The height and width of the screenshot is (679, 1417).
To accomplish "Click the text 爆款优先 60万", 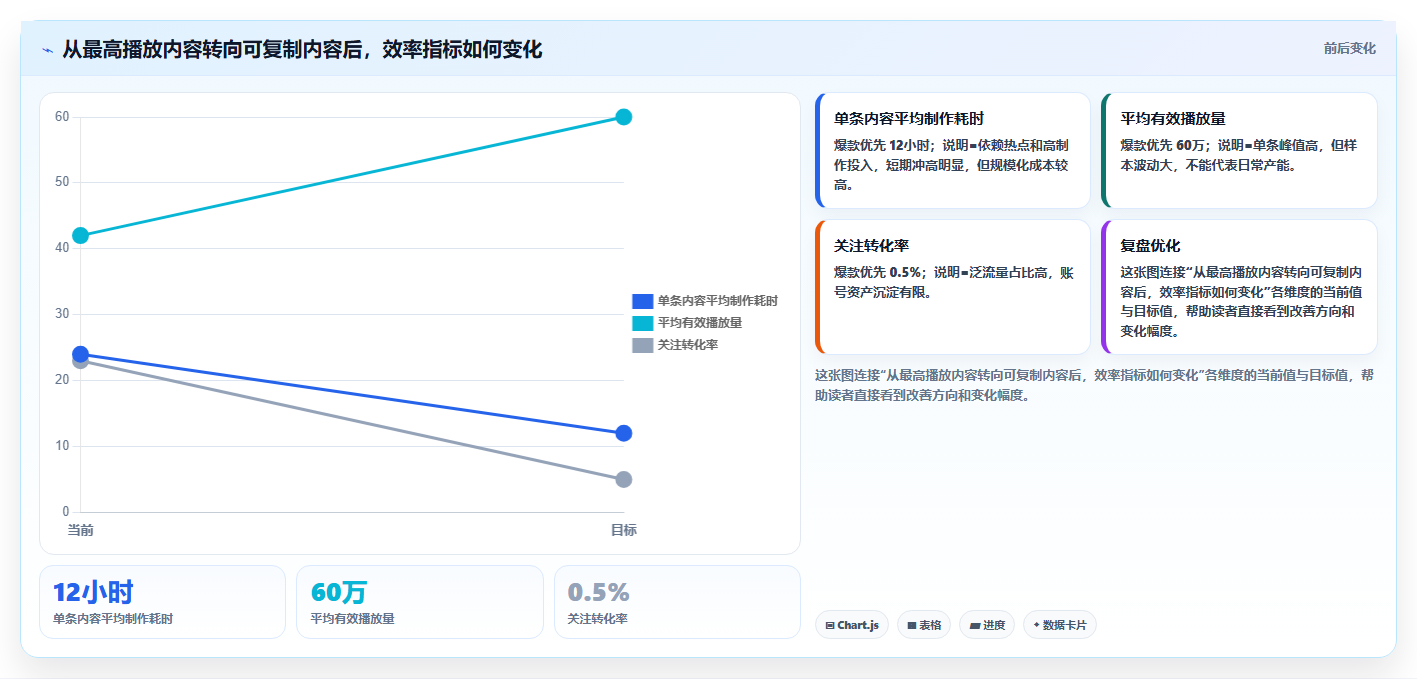I will [1163, 145].
